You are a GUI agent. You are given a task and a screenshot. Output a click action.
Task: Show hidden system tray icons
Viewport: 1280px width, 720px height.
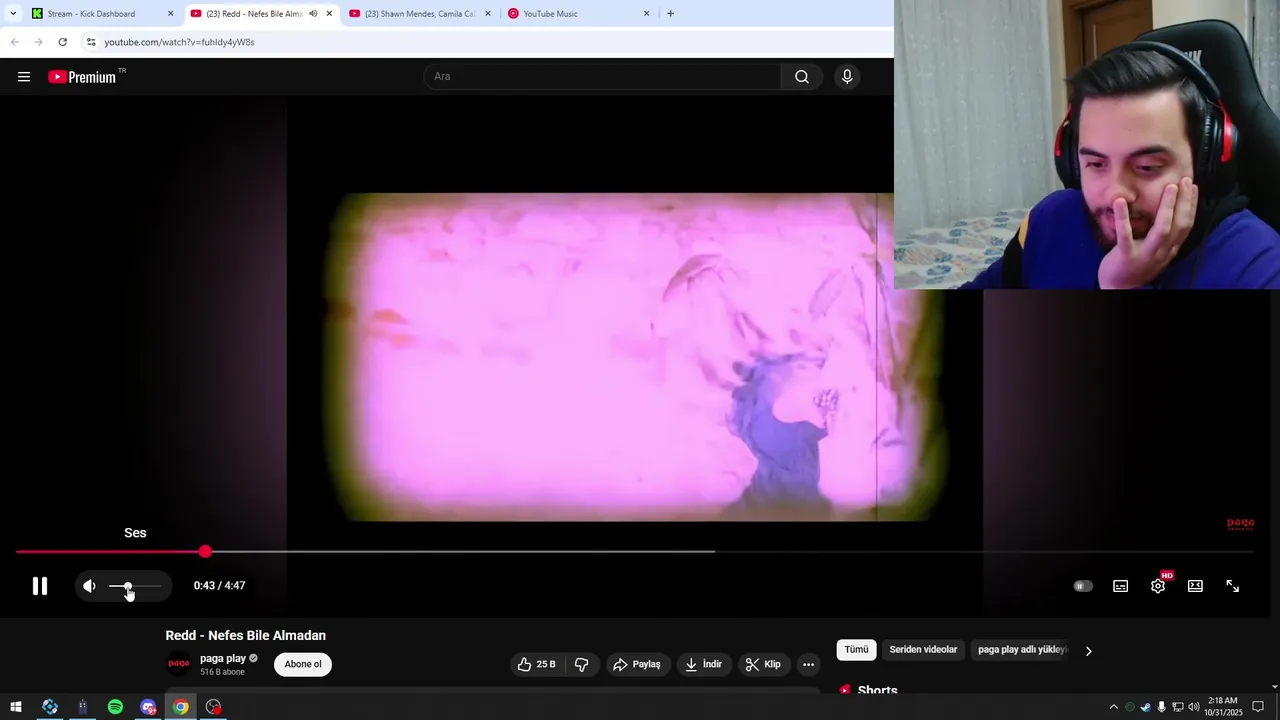pyautogui.click(x=1113, y=707)
